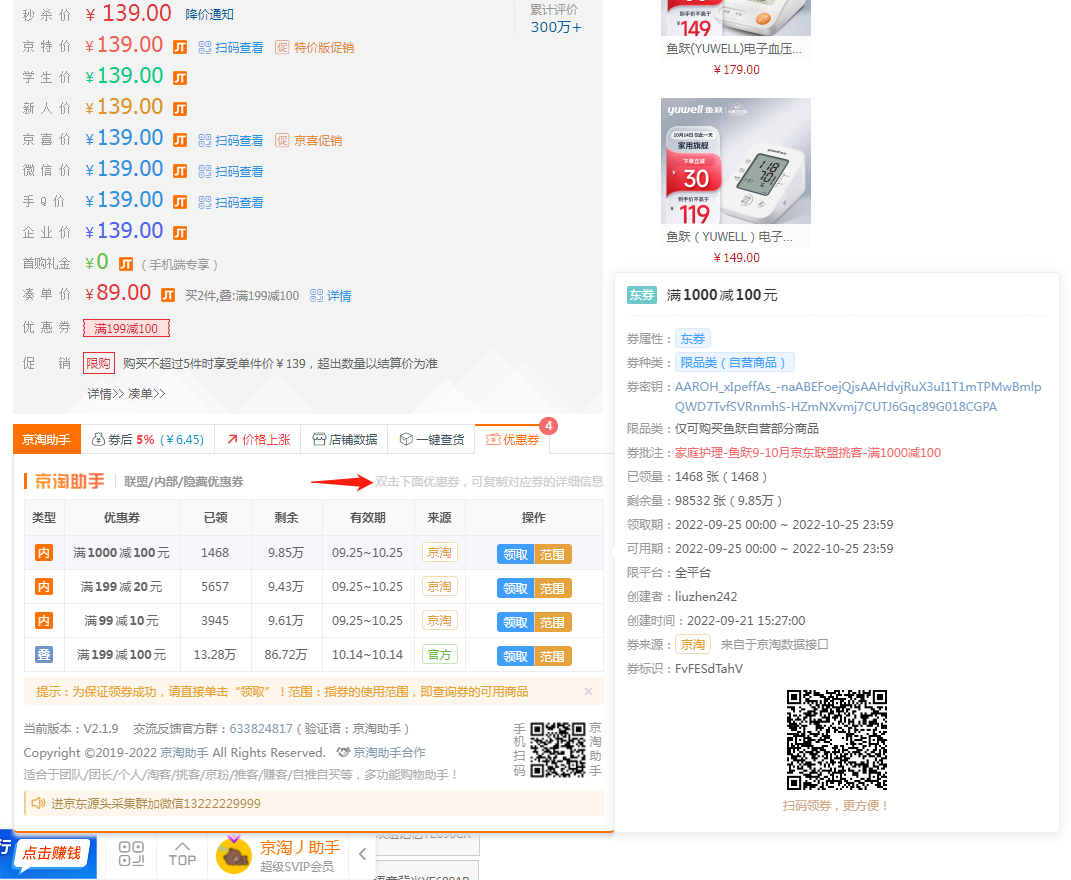
Task: Click the 东券 attribute tag in detail panel
Action: [x=693, y=339]
